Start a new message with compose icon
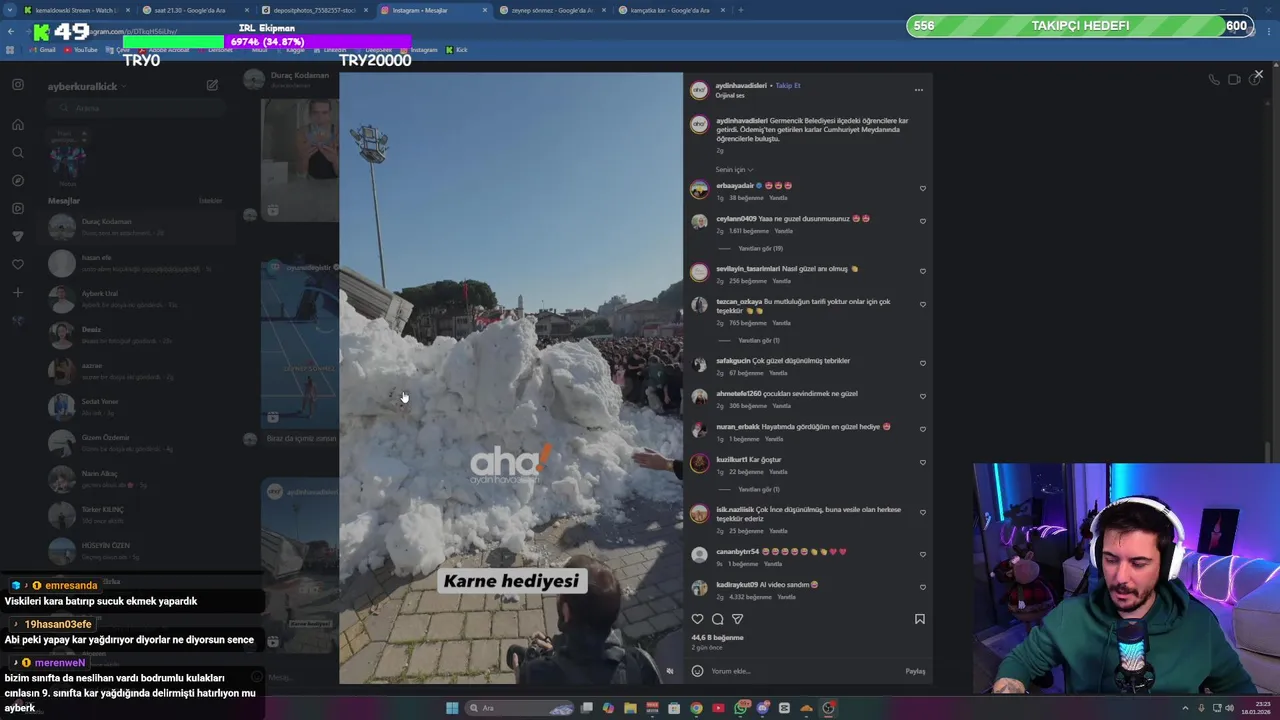The height and width of the screenshot is (720, 1280). point(212,86)
